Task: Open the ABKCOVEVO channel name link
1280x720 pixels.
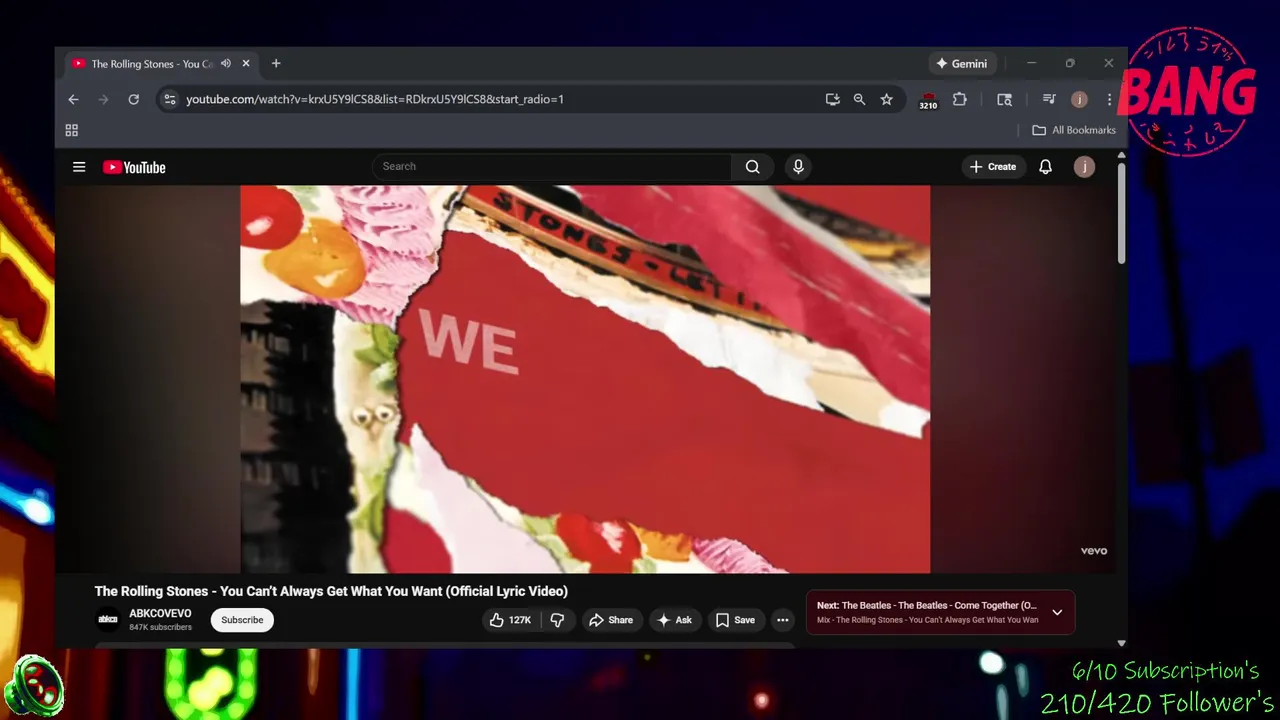Action: tap(160, 613)
